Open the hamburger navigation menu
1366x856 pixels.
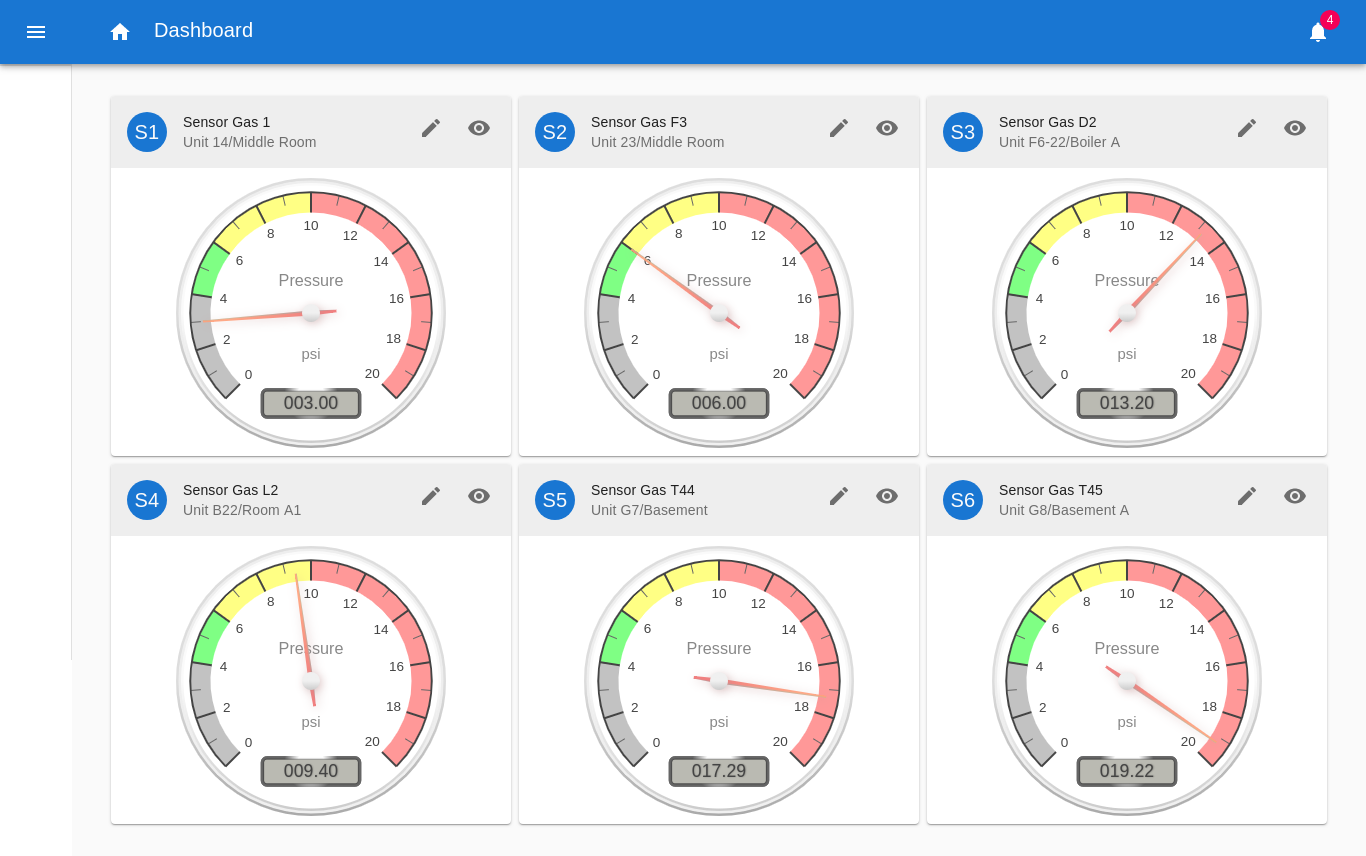(36, 32)
